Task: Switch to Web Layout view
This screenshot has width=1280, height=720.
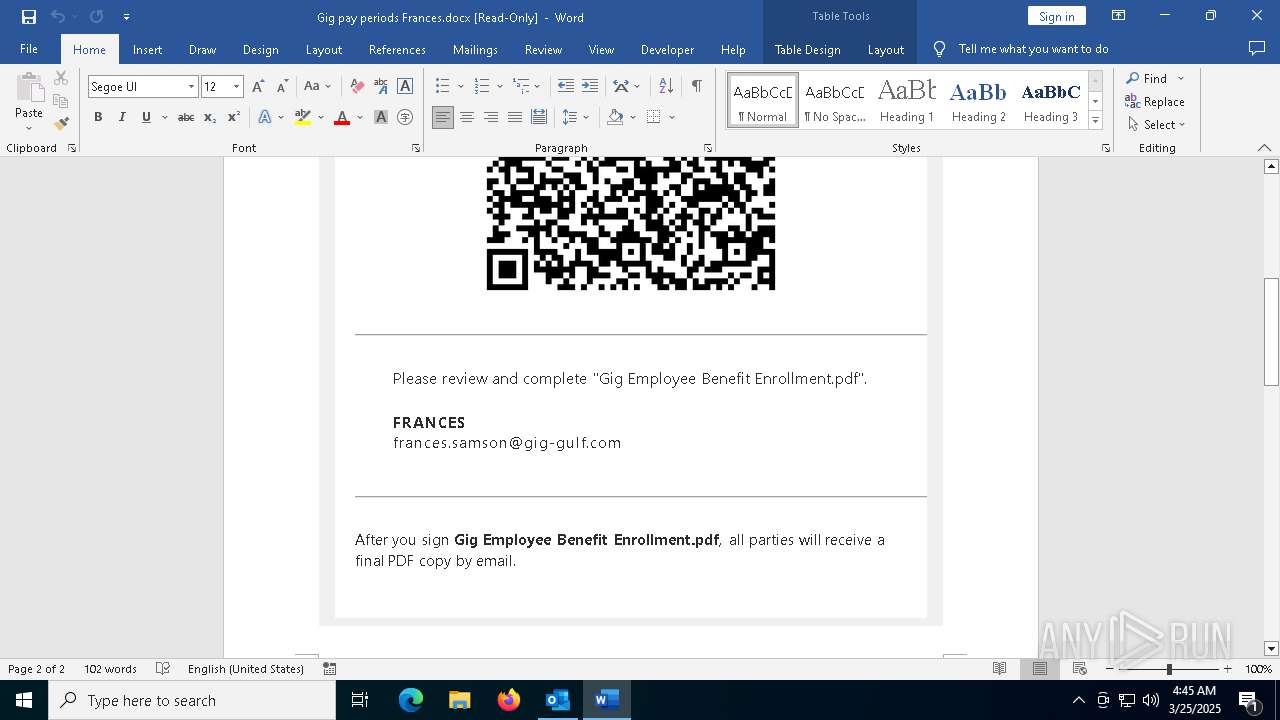Action: [1080, 669]
